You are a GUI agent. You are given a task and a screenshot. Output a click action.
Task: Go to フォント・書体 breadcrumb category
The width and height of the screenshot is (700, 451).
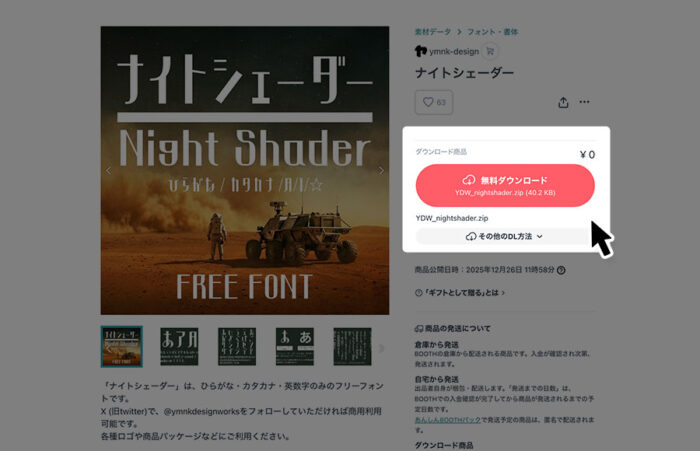[x=492, y=32]
